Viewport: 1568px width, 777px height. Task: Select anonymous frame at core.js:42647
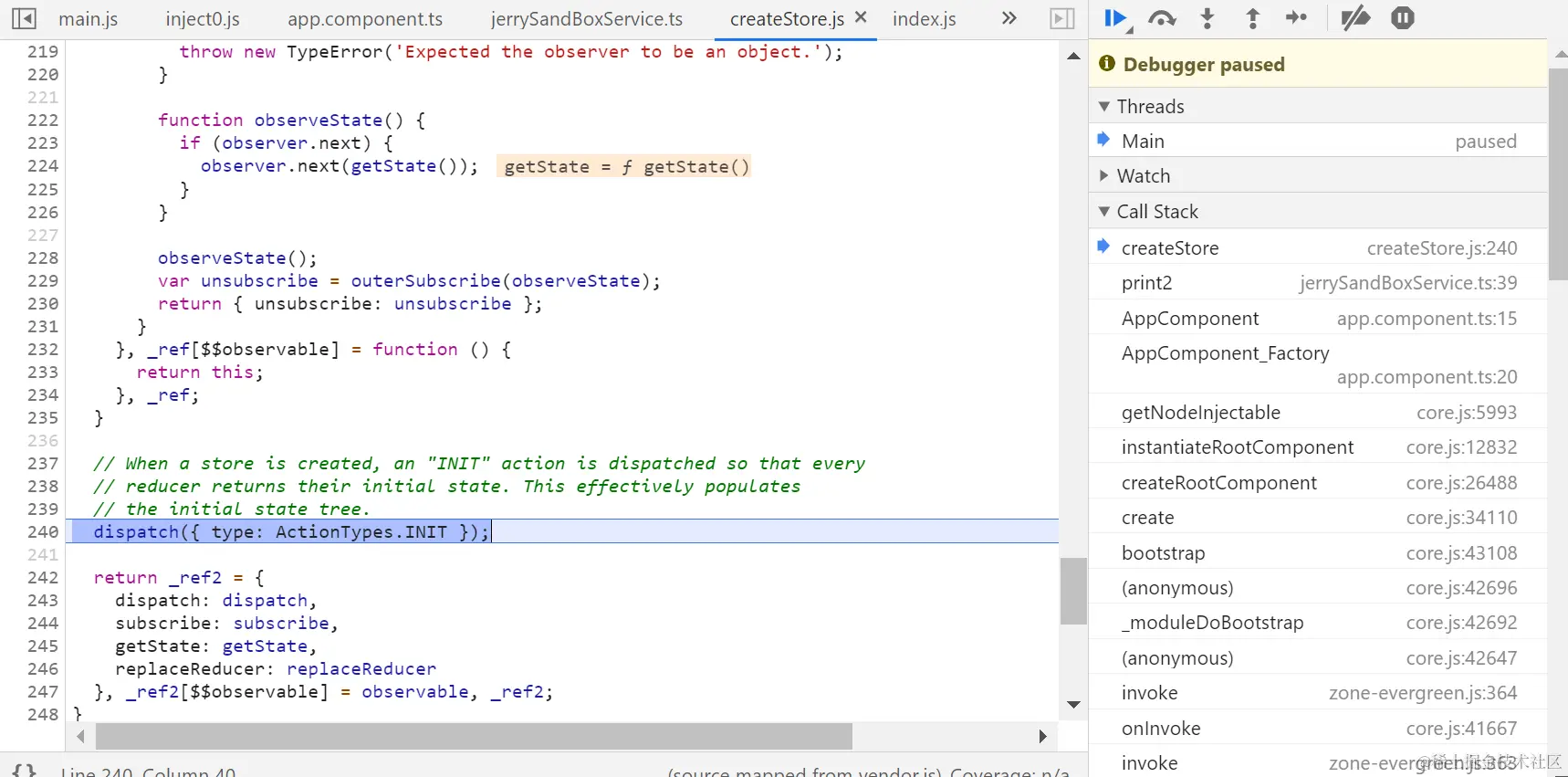pos(1318,658)
